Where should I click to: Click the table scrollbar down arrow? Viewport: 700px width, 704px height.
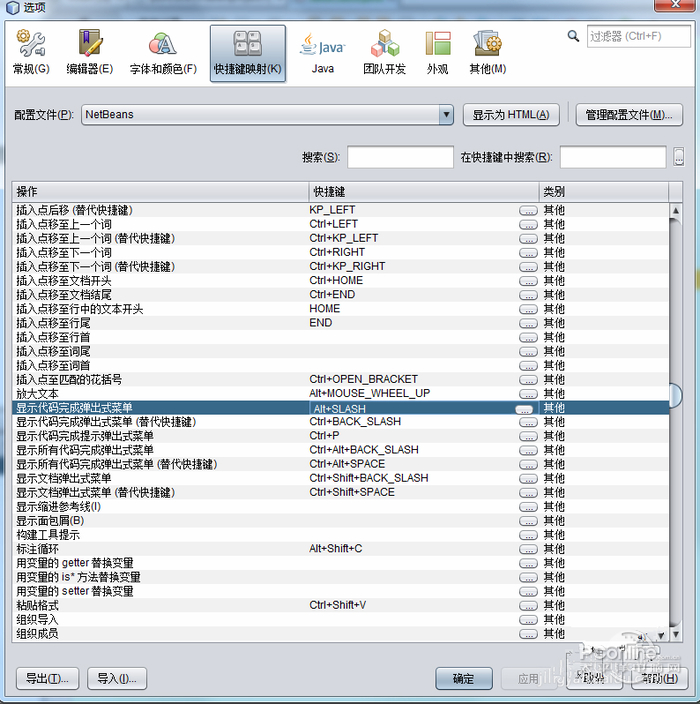coord(675,634)
